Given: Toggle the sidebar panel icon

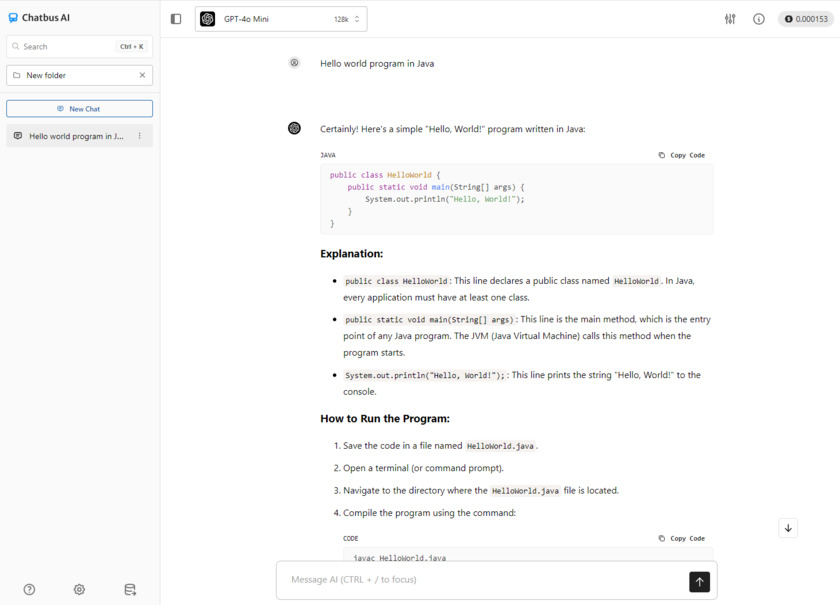Looking at the screenshot, I should coord(176,19).
